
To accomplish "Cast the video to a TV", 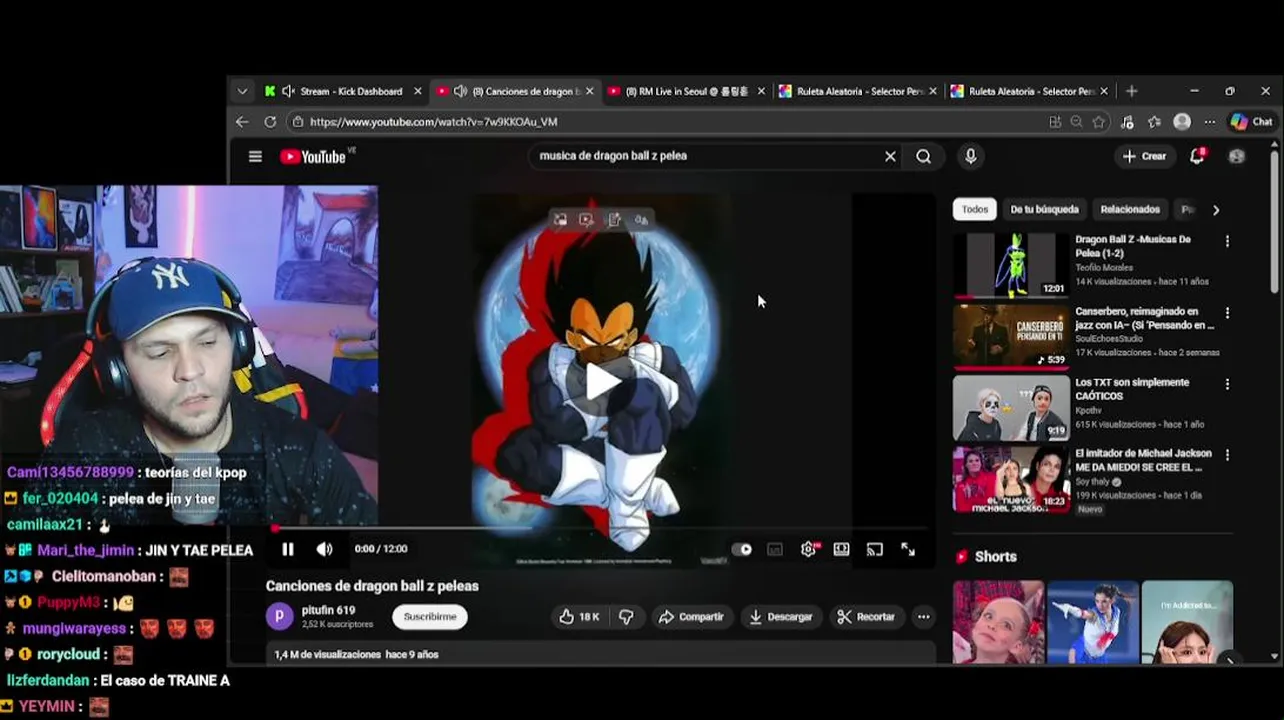I will [x=875, y=549].
